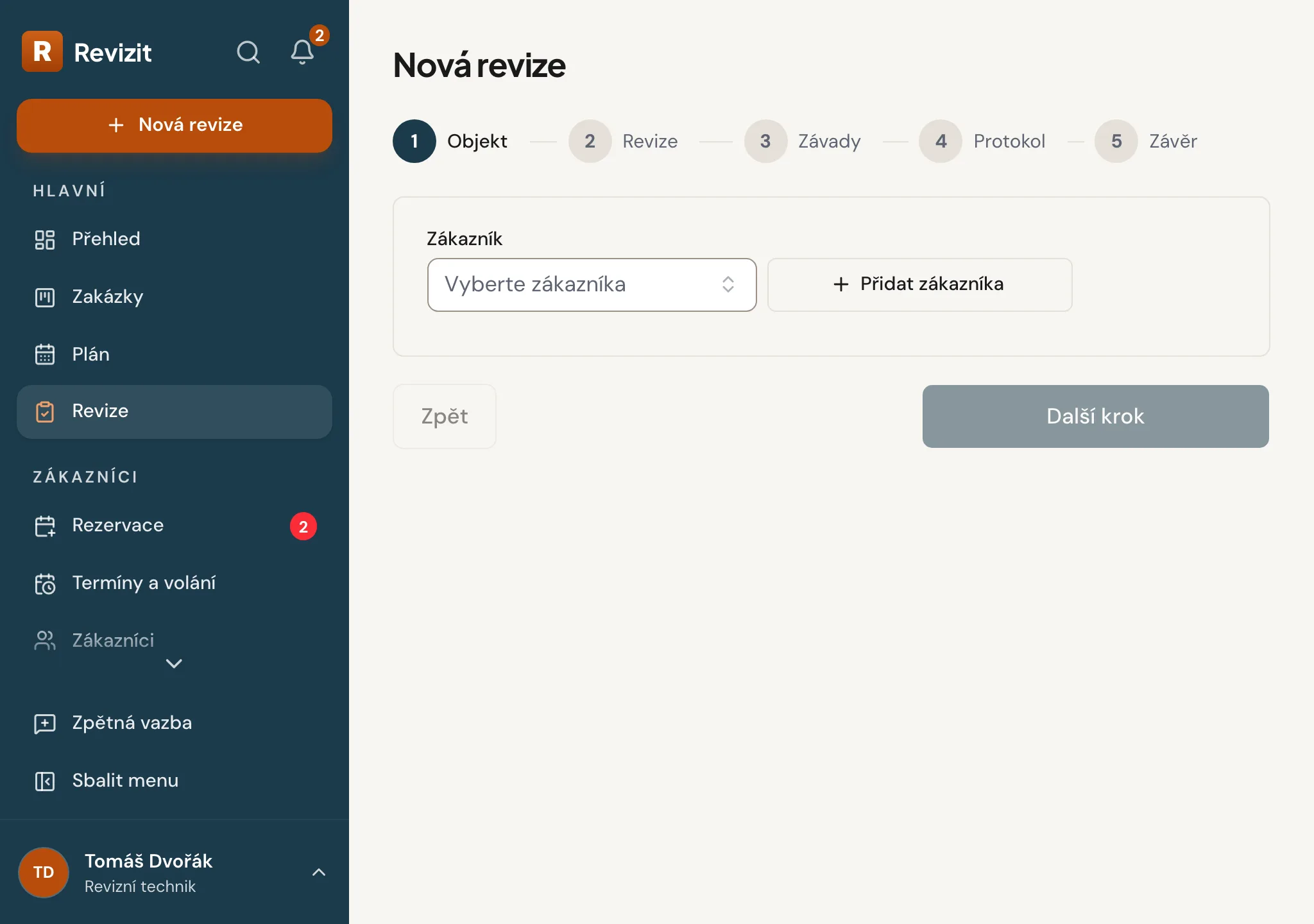Click the notification count badge
The height and width of the screenshot is (924, 1314).
[320, 35]
